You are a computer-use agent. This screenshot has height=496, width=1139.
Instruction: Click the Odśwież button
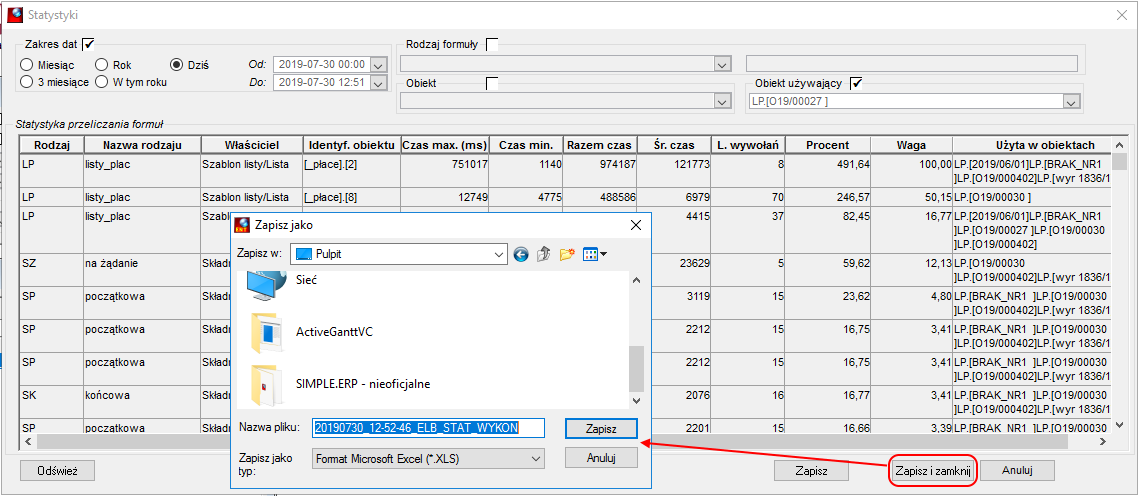[57, 470]
